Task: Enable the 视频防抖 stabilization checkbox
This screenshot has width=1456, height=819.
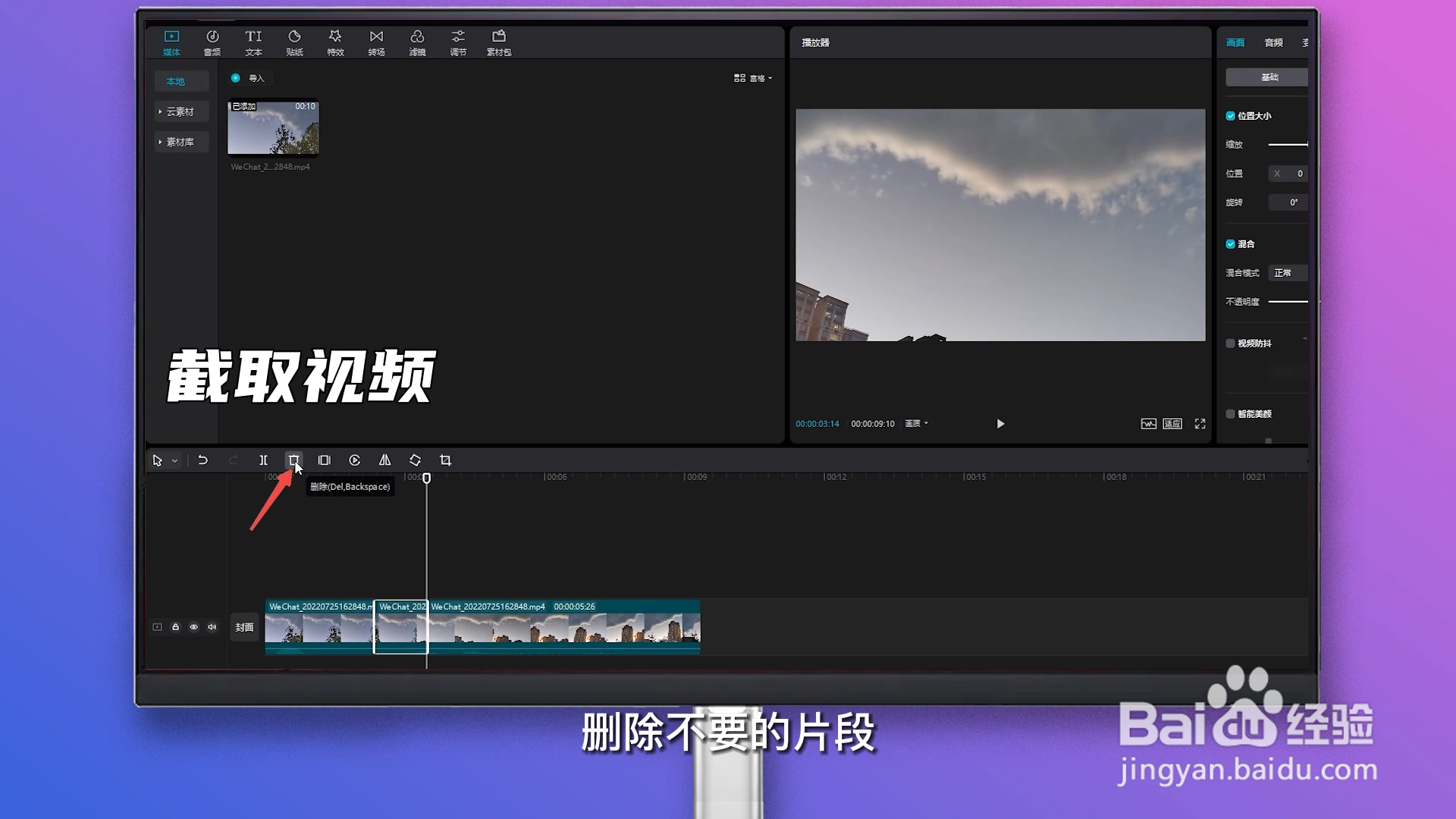Action: (x=1231, y=344)
